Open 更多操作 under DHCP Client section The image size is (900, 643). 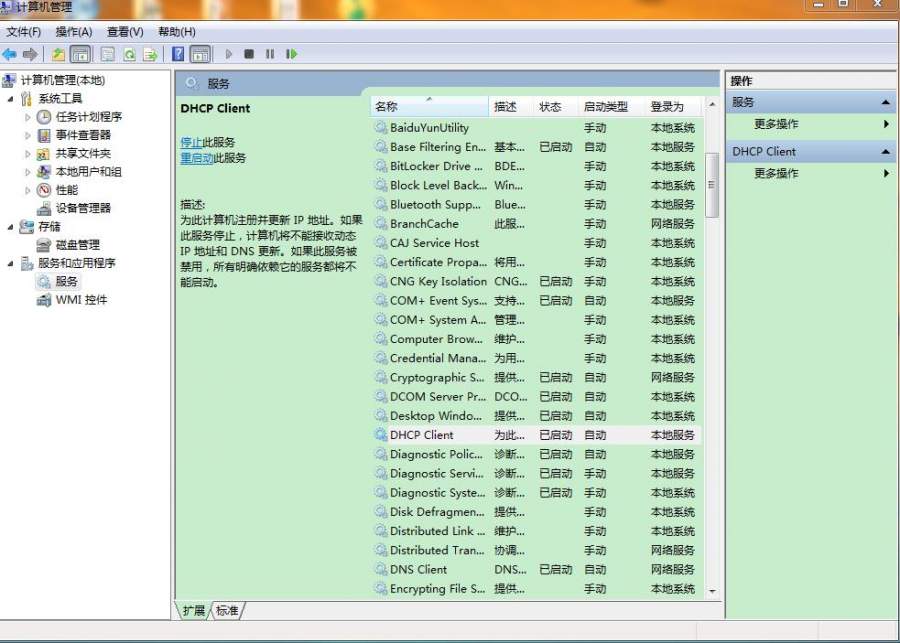pyautogui.click(x=776, y=173)
